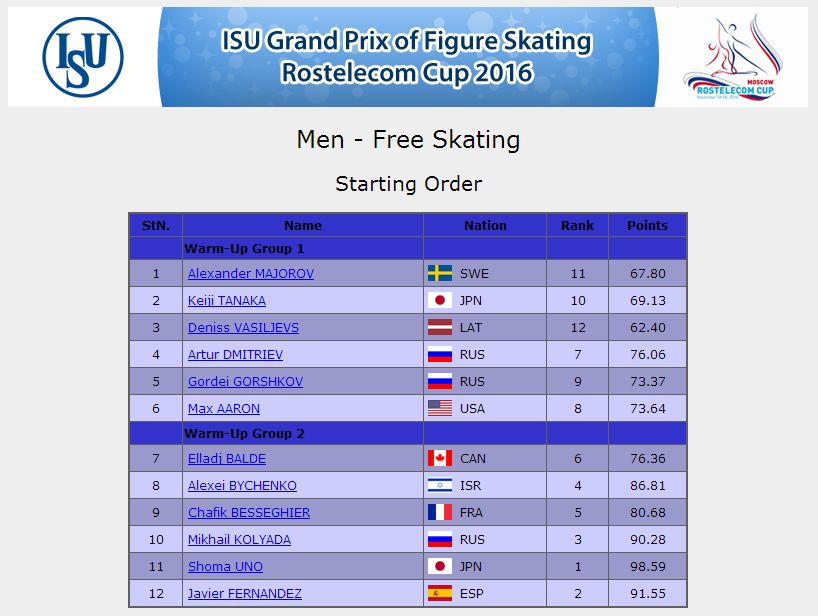Open Alexander MAJOROV skater link

[251, 273]
